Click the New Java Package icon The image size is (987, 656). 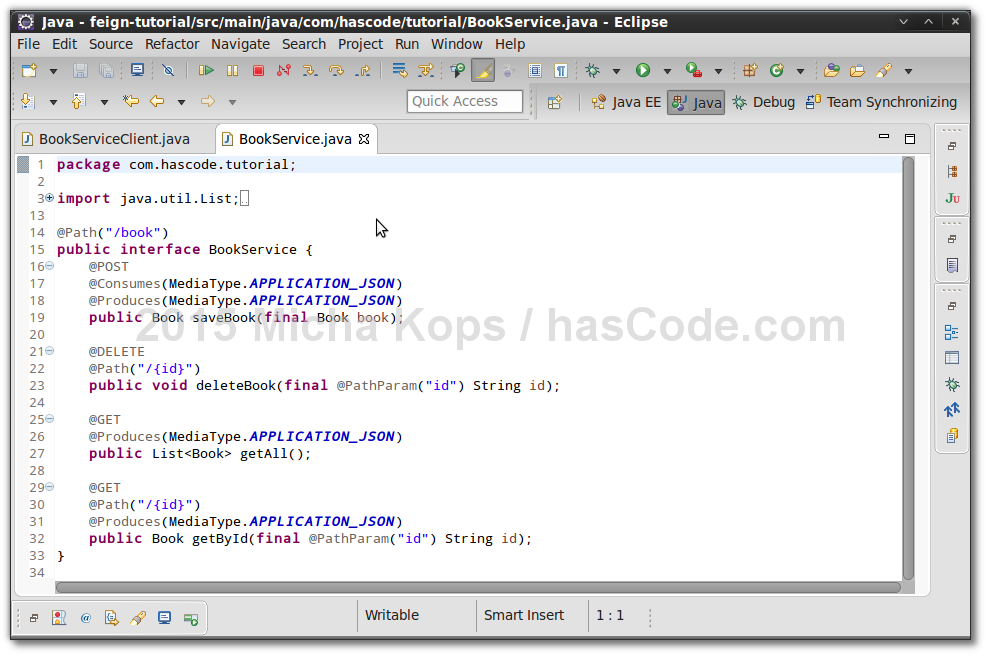click(x=749, y=70)
